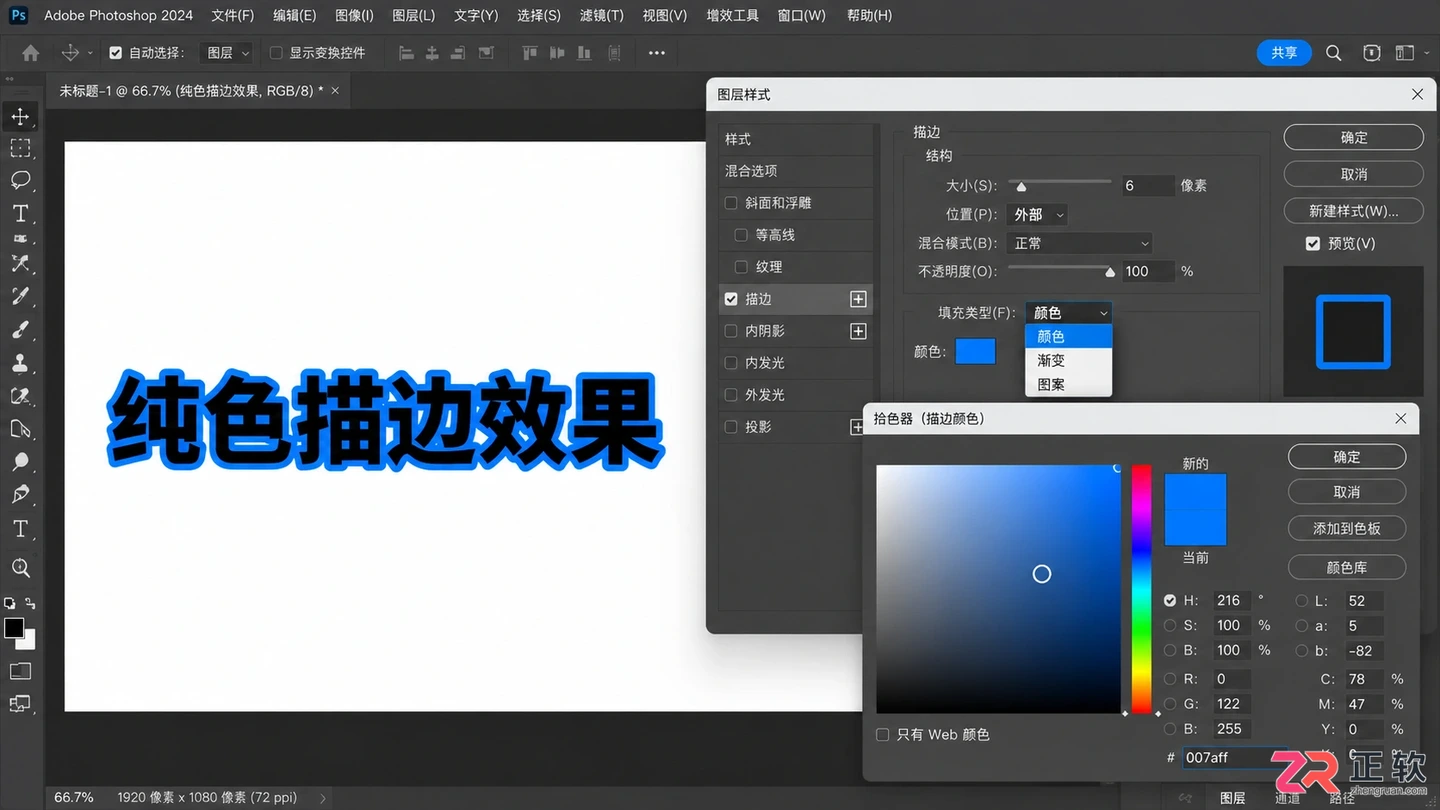This screenshot has height=810, width=1440.
Task: Enable 外发光 checkbox
Action: pos(731,395)
